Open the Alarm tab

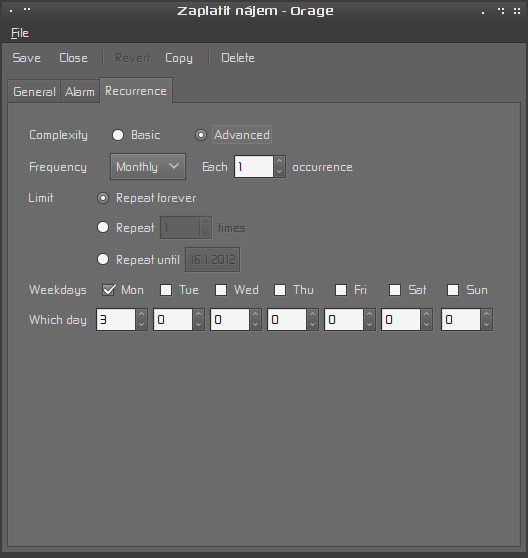click(80, 92)
